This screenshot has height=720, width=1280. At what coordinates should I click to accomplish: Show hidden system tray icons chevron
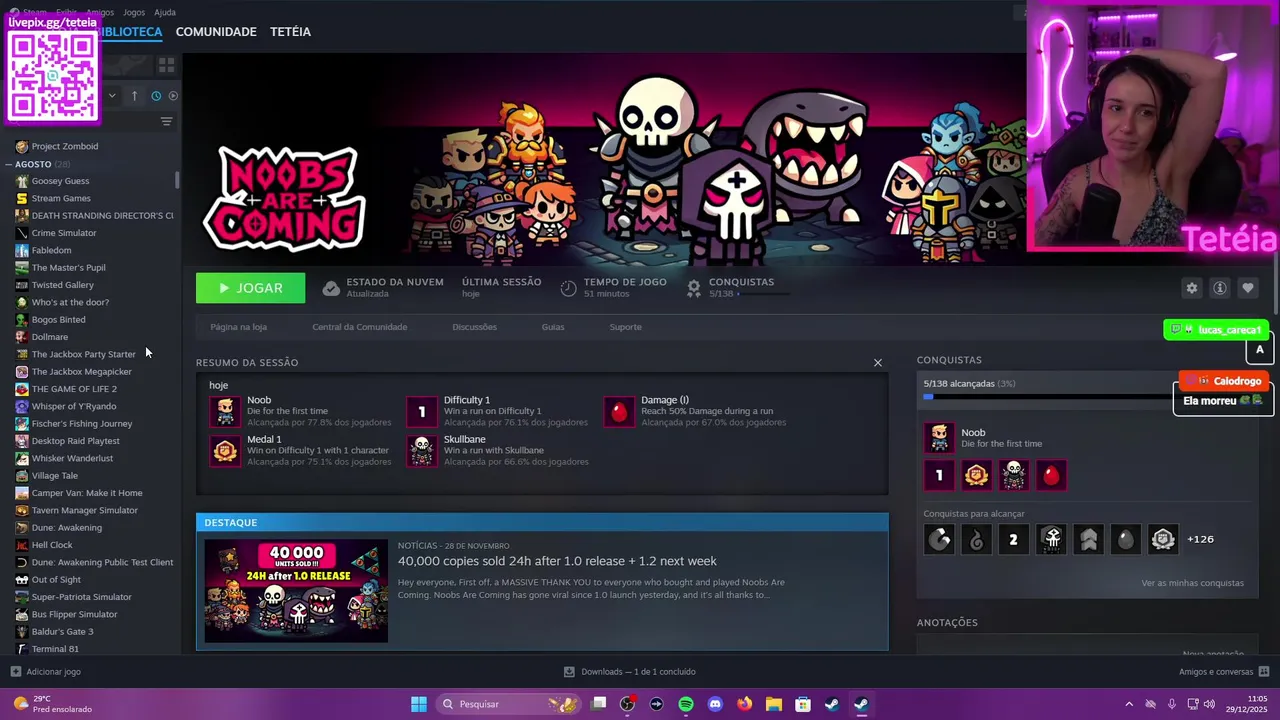tap(1129, 704)
